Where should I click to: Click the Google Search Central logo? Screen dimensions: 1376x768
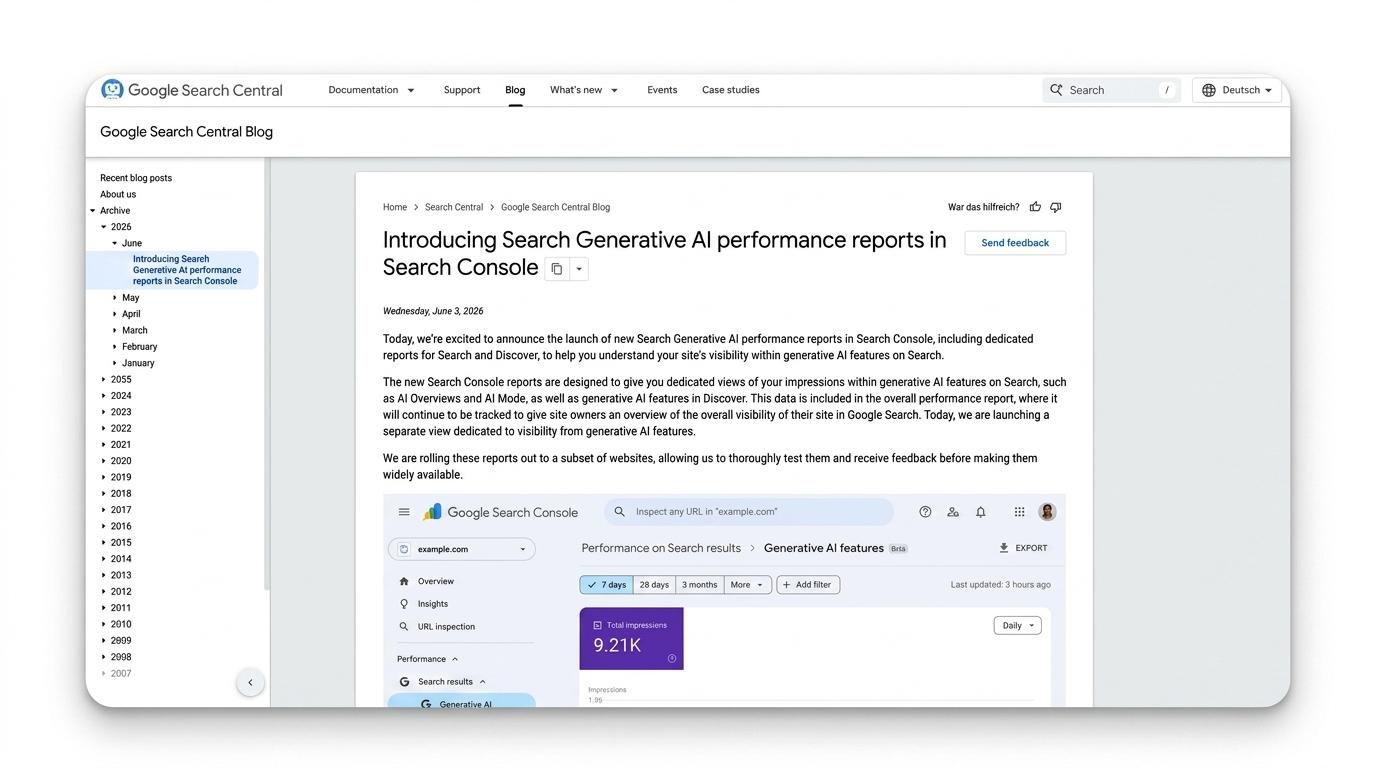point(192,90)
